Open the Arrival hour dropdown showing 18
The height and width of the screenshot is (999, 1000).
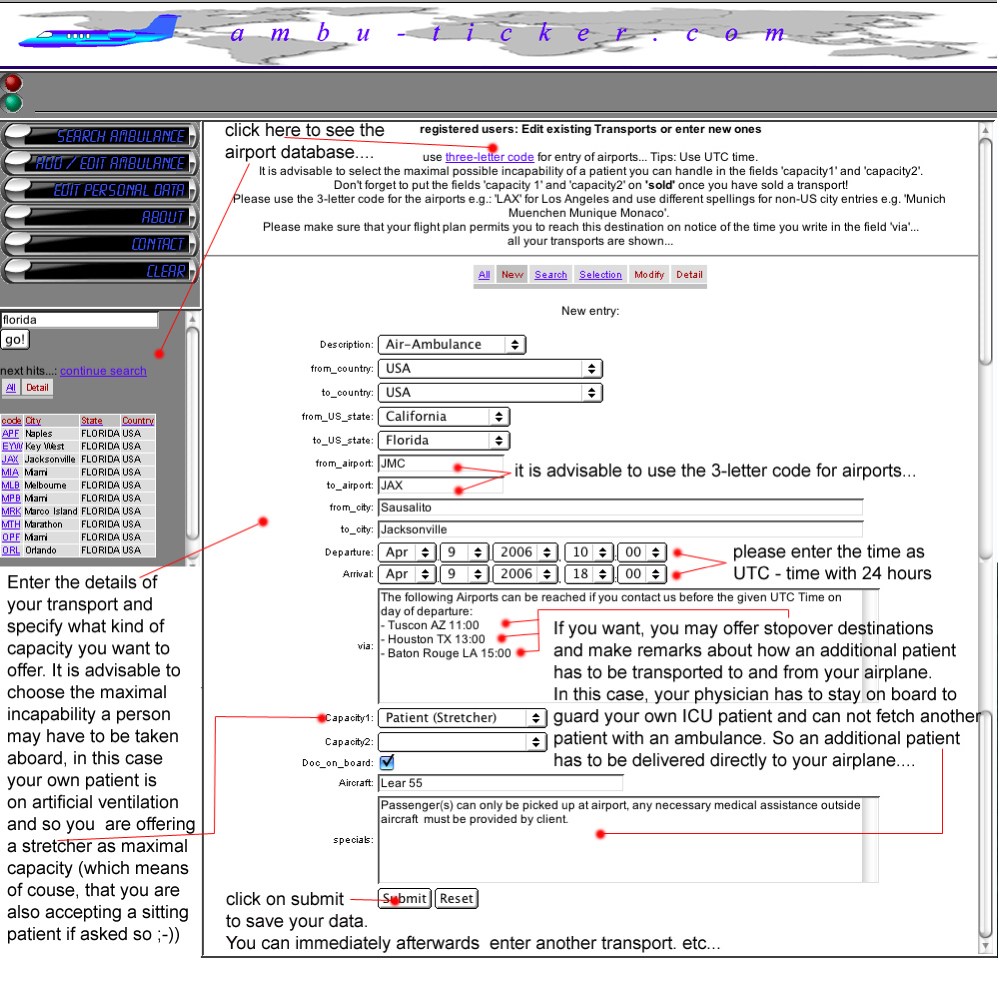tap(590, 574)
